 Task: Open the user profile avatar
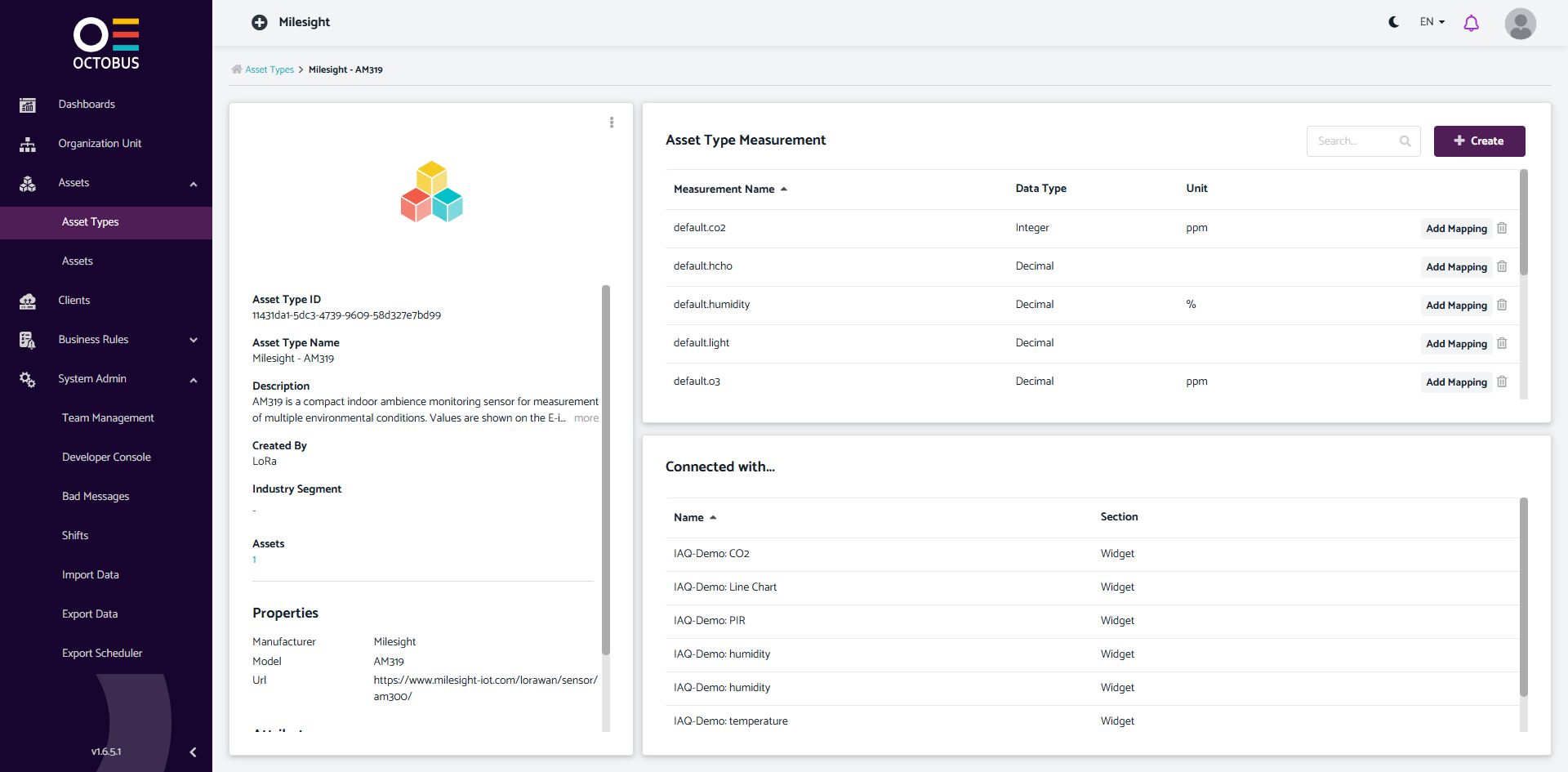coord(1520,24)
